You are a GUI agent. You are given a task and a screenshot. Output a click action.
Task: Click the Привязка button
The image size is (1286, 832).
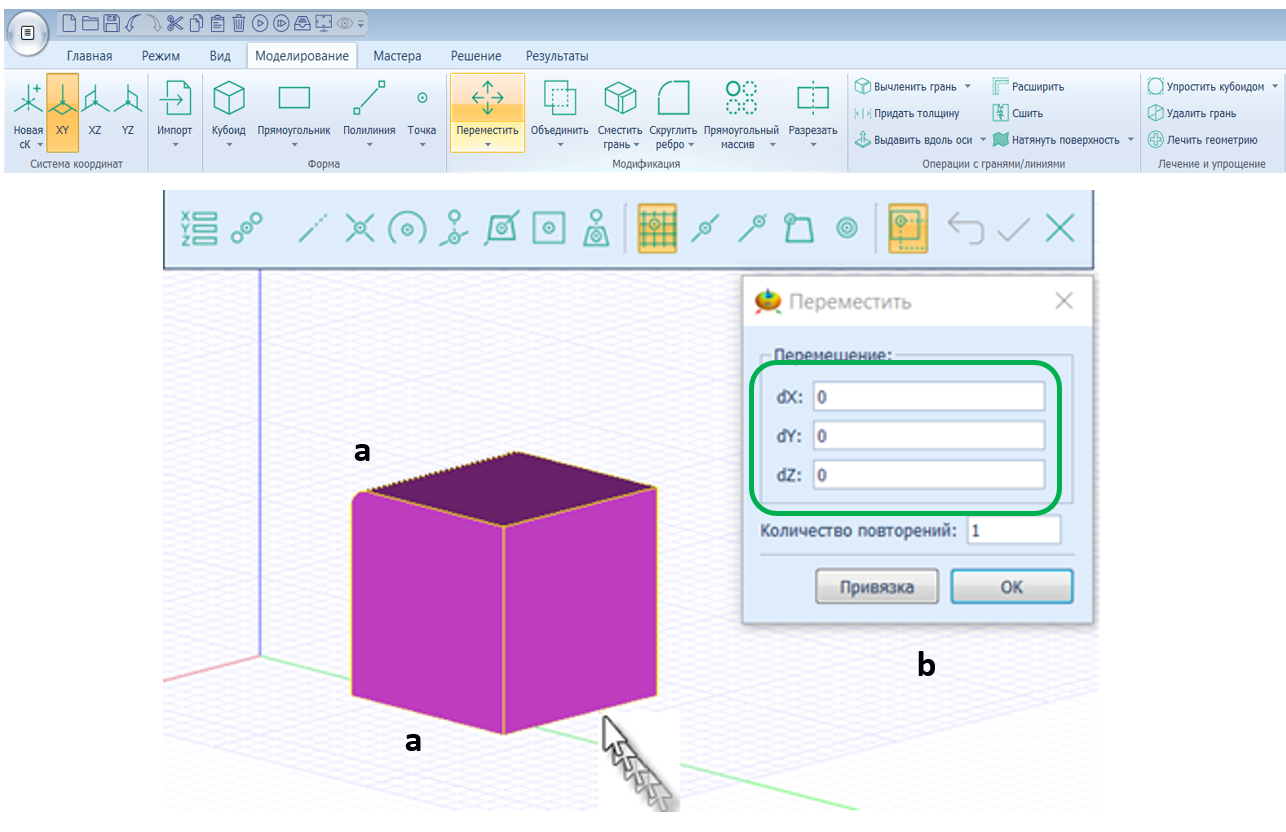click(x=877, y=587)
